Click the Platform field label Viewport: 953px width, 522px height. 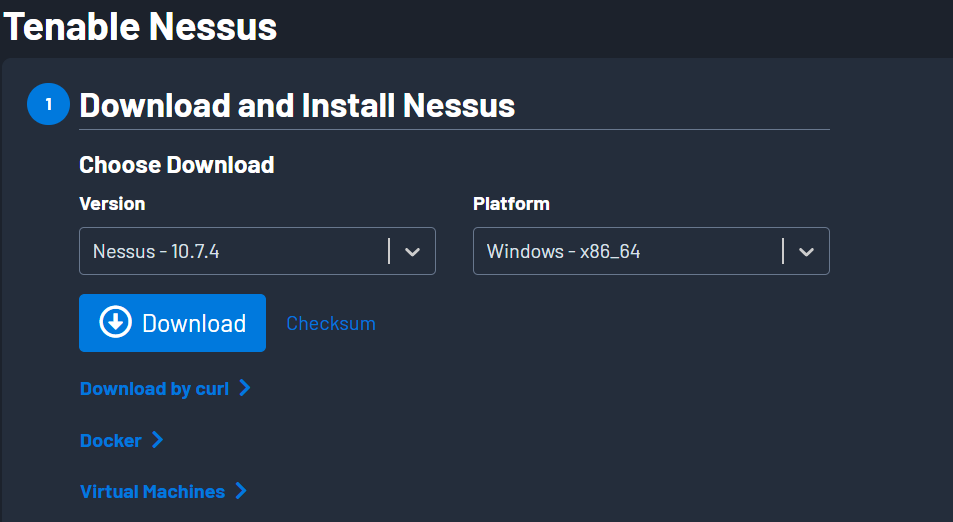pyautogui.click(x=511, y=203)
